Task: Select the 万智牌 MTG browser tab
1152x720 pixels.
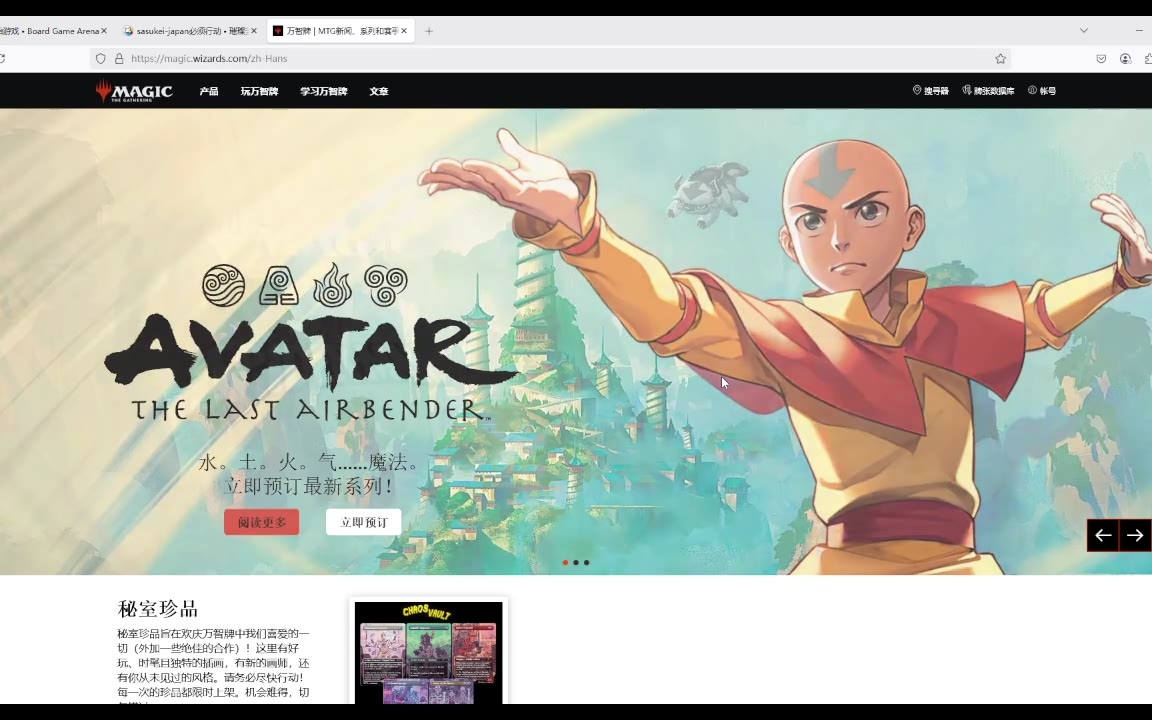Action: click(340, 31)
